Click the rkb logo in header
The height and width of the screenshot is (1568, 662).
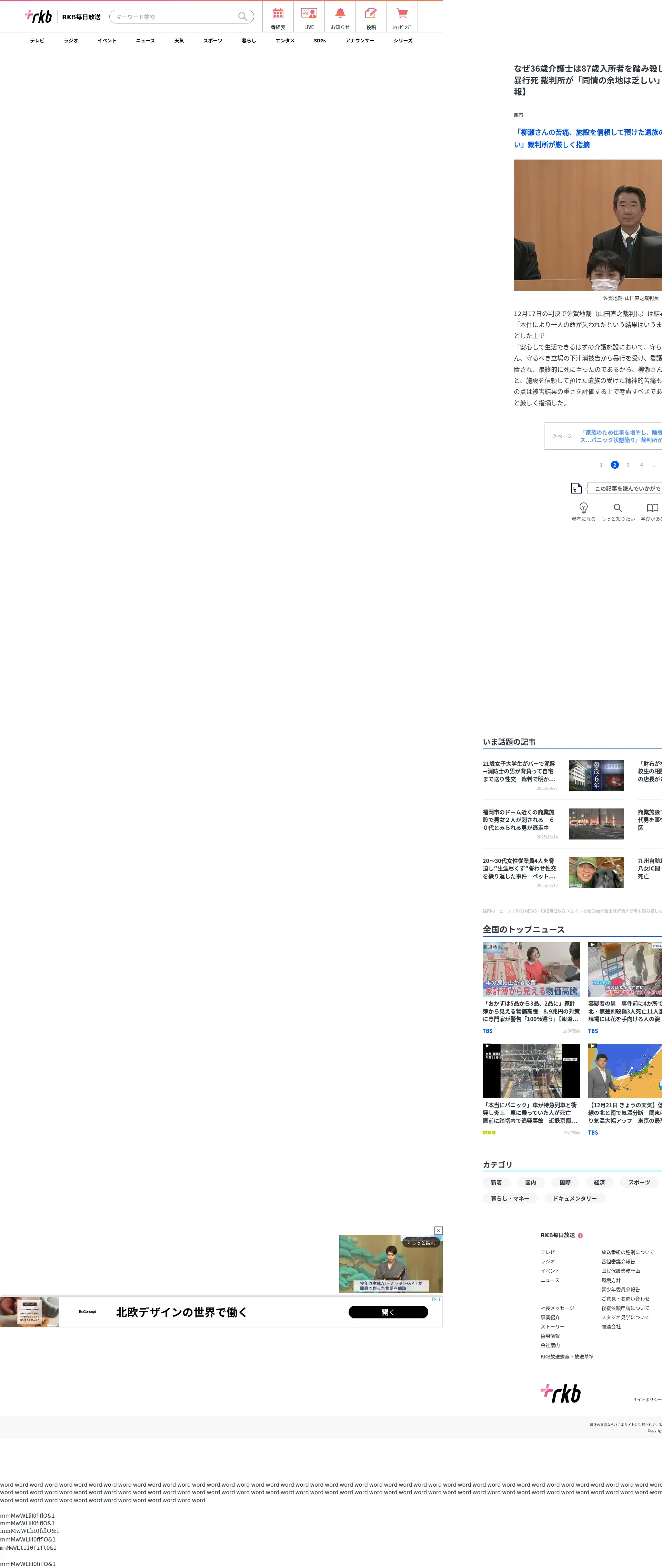39,17
